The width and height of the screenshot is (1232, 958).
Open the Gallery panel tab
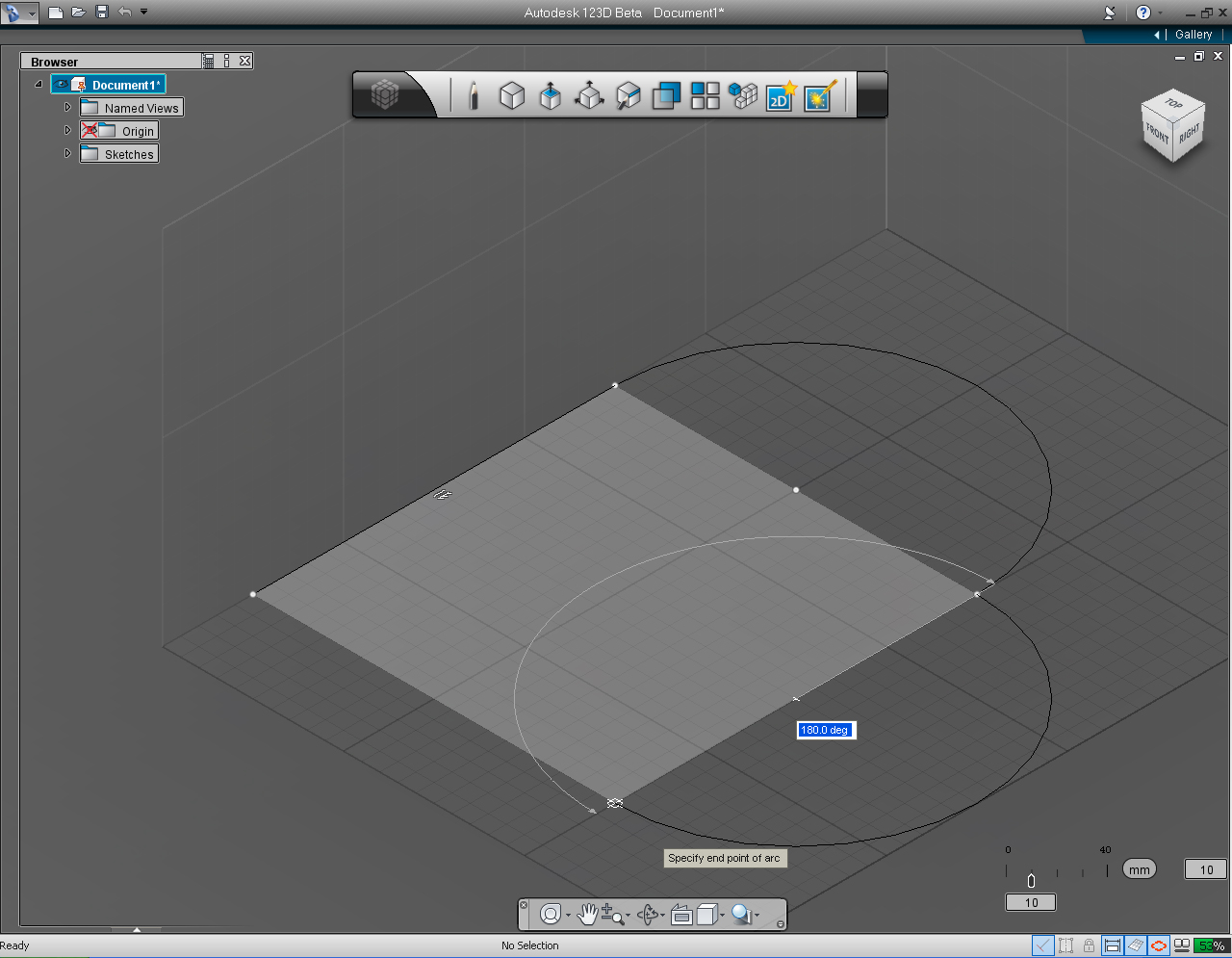pos(1193,35)
